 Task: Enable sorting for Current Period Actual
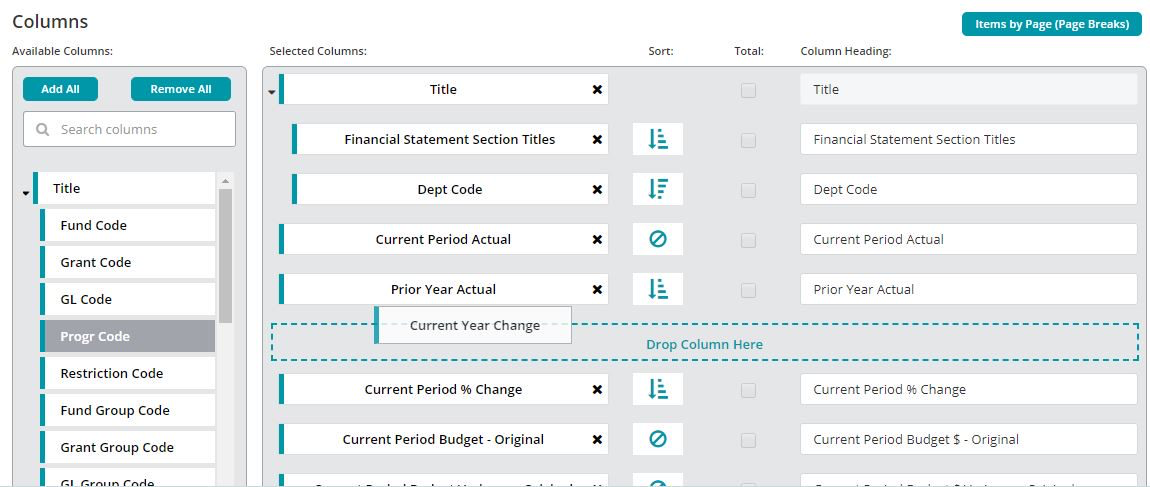click(658, 239)
